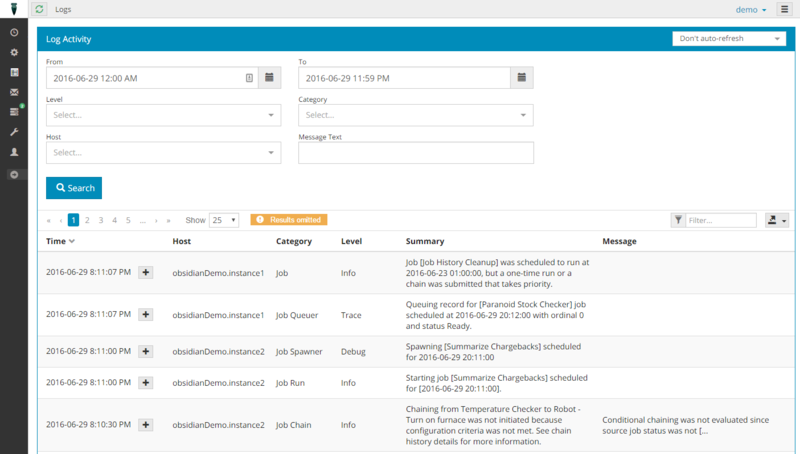
Task: Open the logs list sidebar icon
Action: coord(14,112)
